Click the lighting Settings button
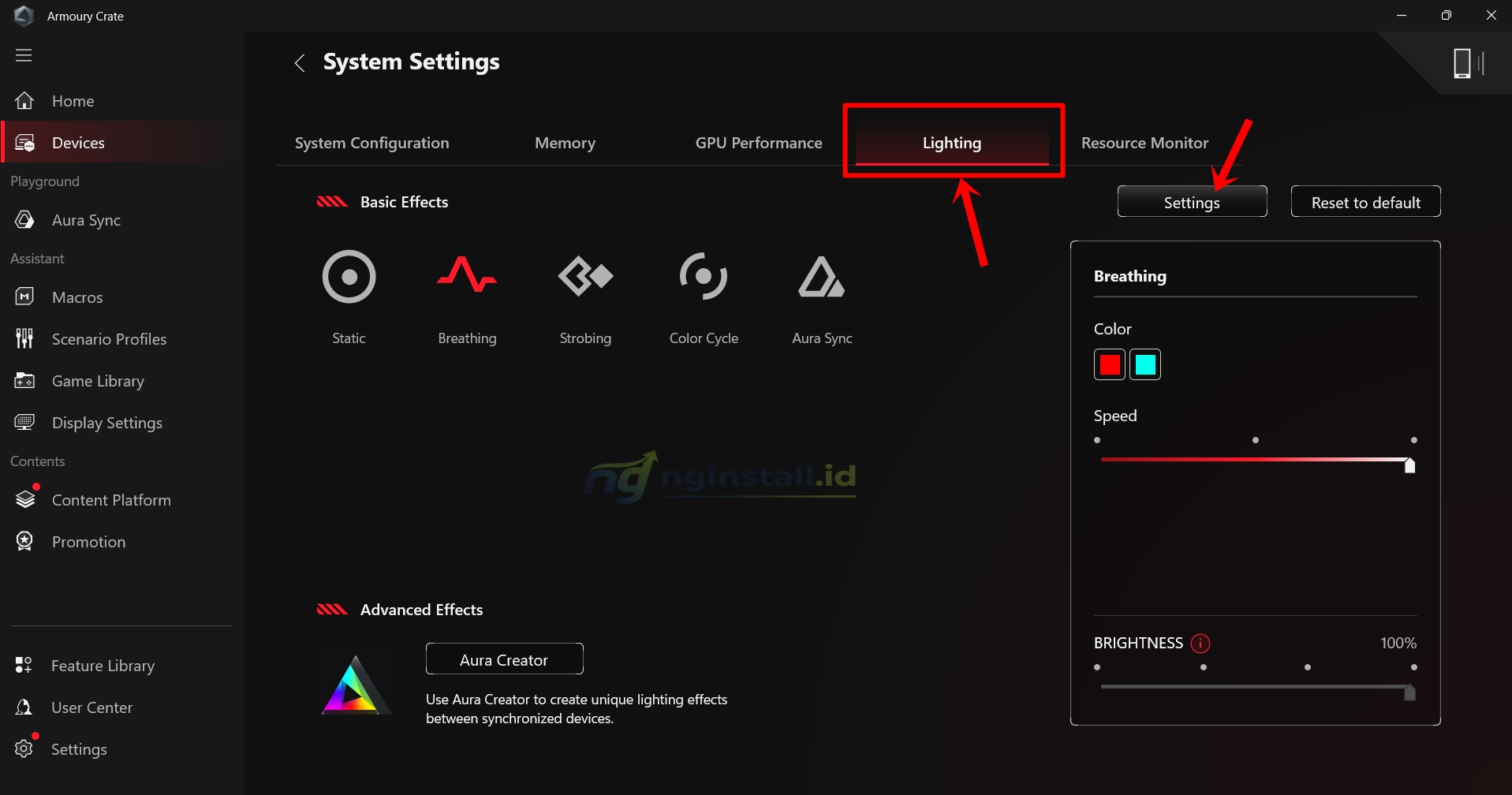 (x=1192, y=202)
